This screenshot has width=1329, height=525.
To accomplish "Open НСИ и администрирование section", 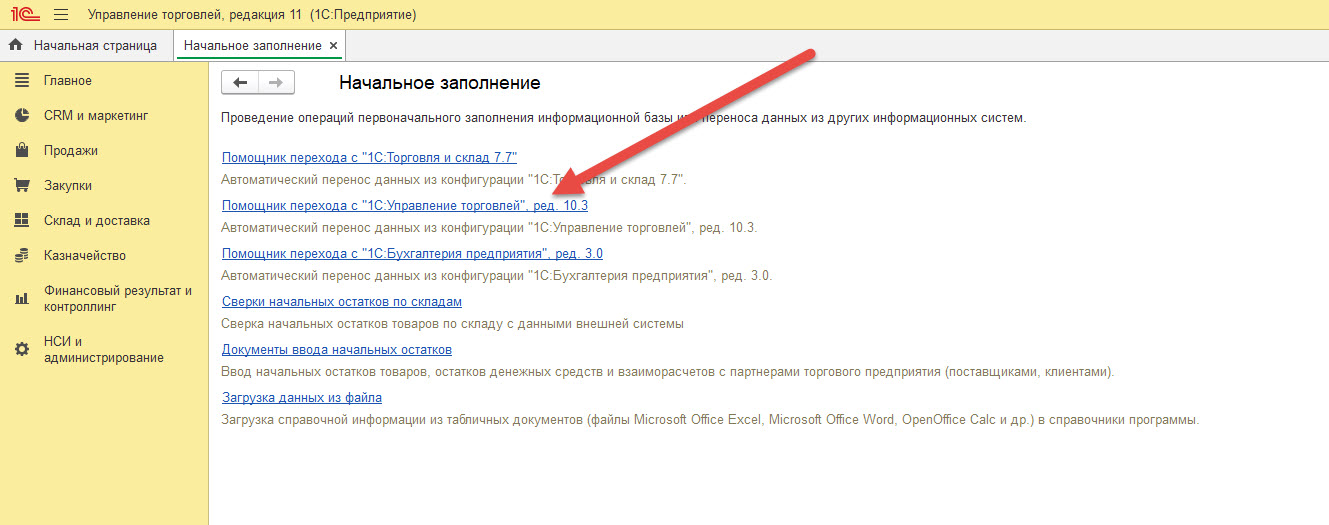I will point(104,349).
